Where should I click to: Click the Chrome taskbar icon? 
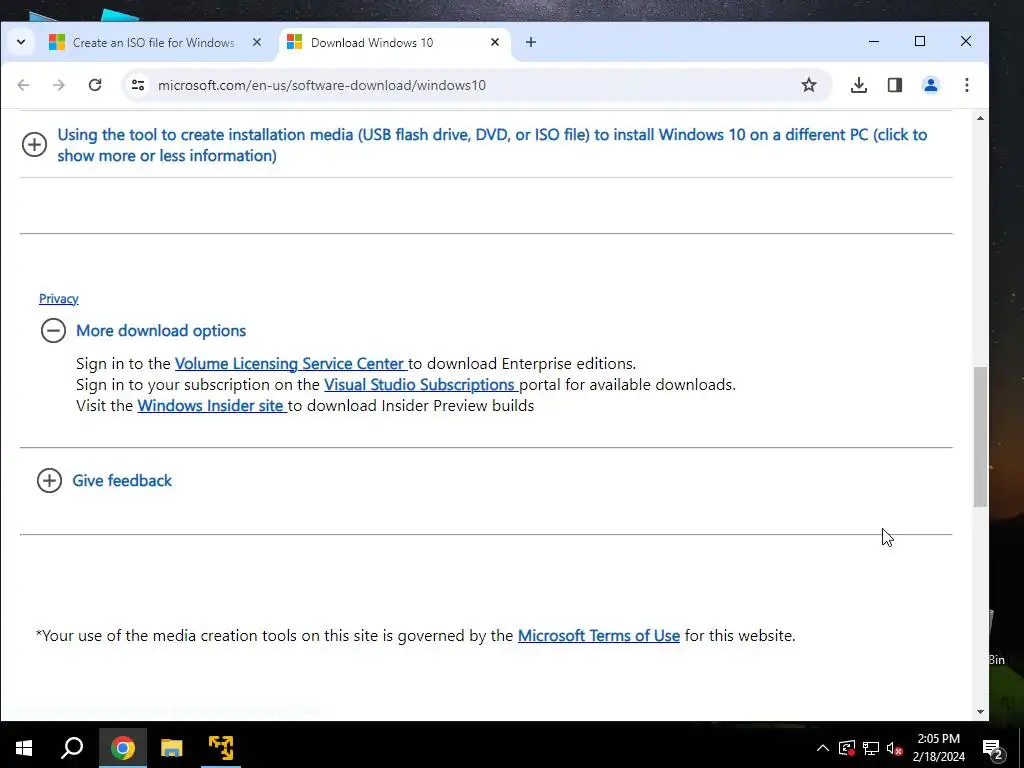pos(122,748)
